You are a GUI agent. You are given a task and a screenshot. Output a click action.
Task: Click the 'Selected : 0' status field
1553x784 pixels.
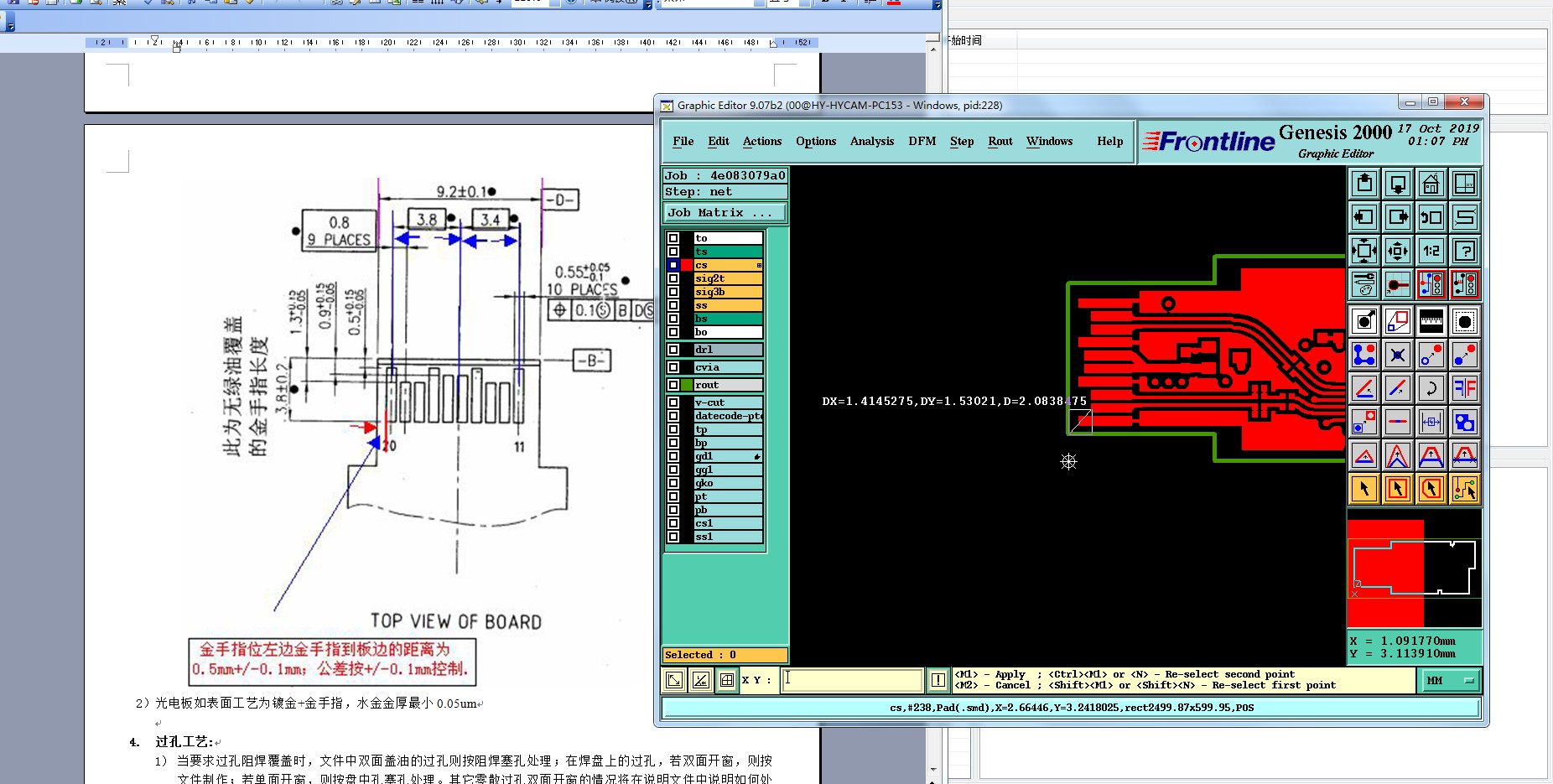tap(725, 655)
